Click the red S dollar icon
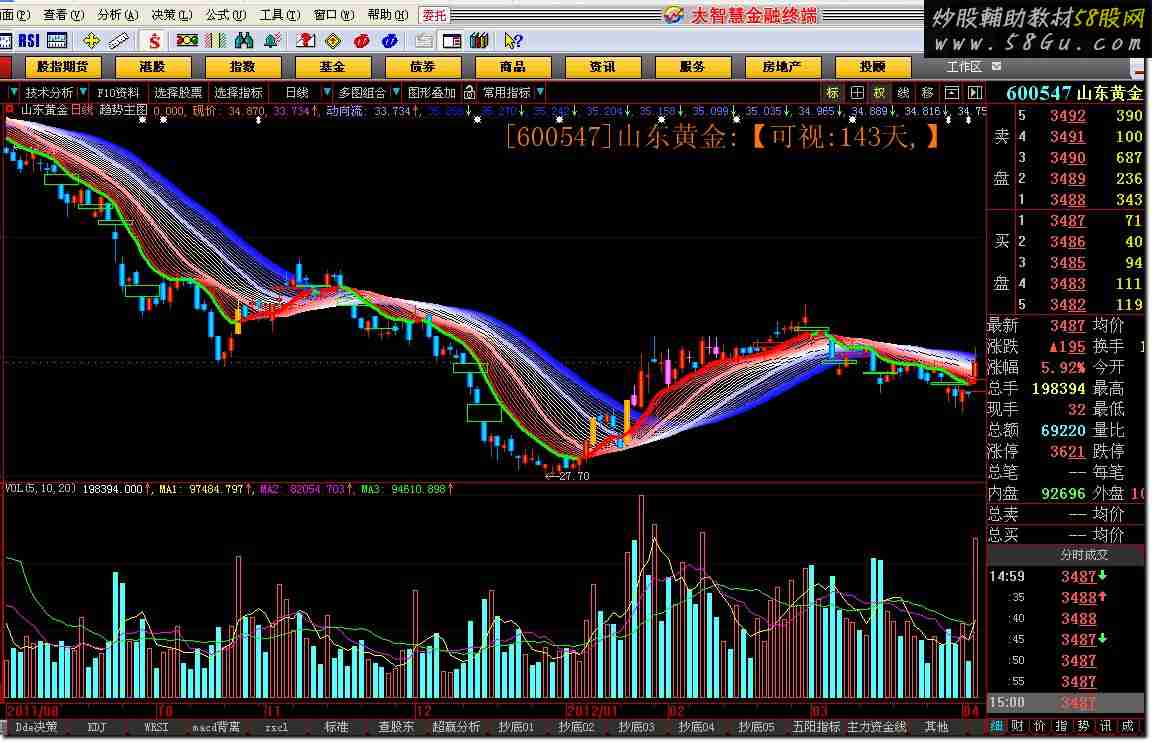This screenshot has width=1152, height=742. pyautogui.click(x=154, y=40)
